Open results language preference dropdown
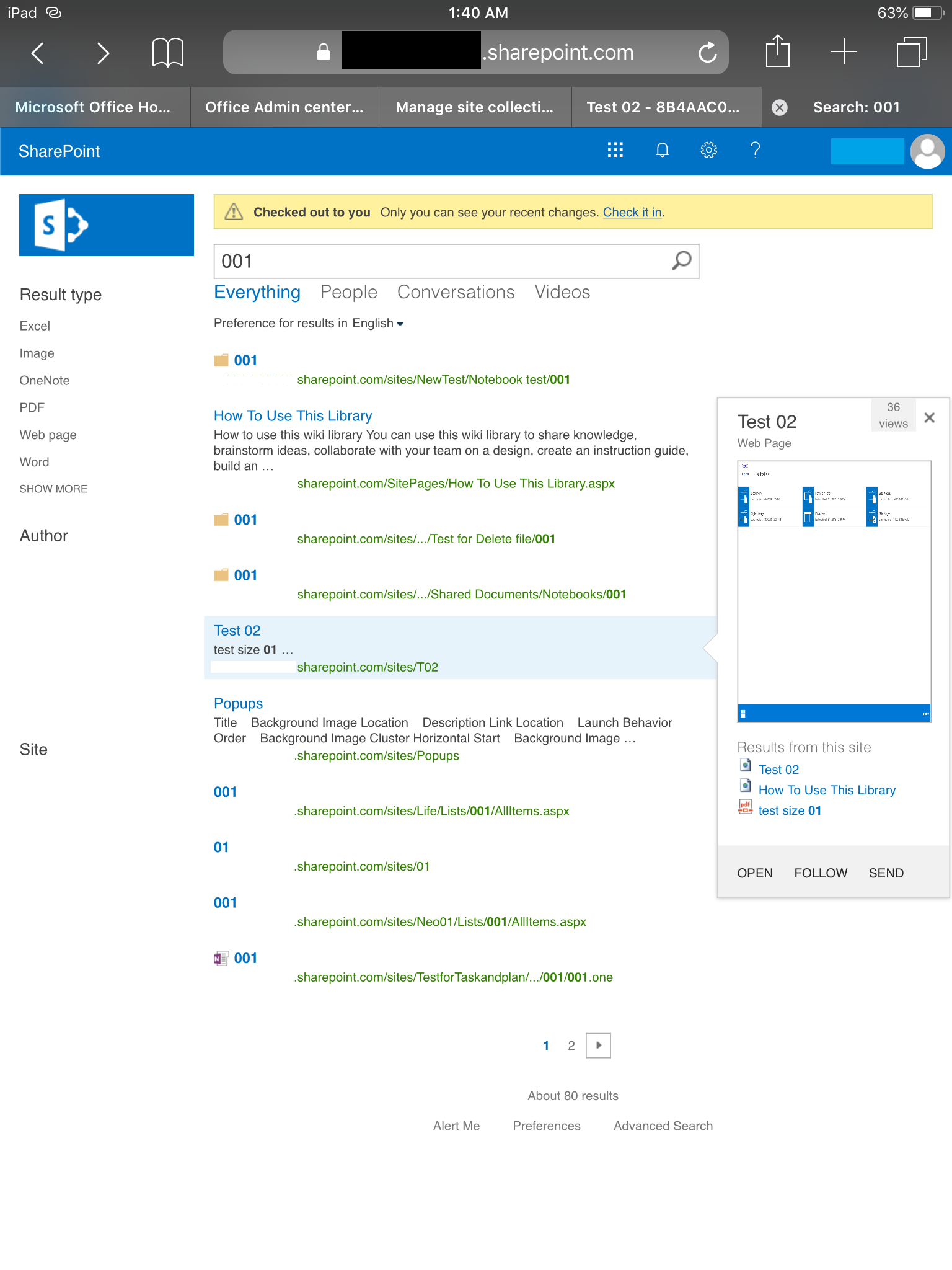 point(377,324)
